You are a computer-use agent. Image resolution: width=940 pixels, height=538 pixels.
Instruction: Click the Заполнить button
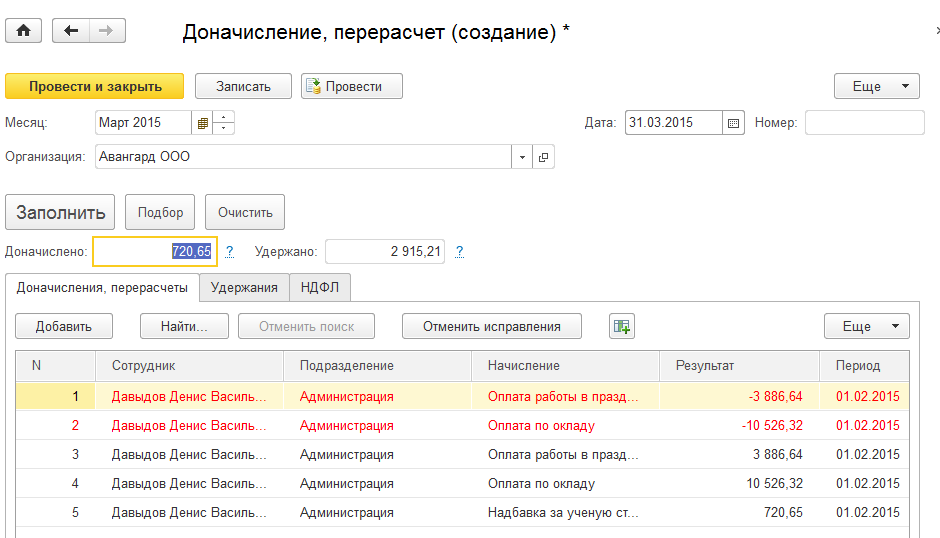pyautogui.click(x=60, y=212)
